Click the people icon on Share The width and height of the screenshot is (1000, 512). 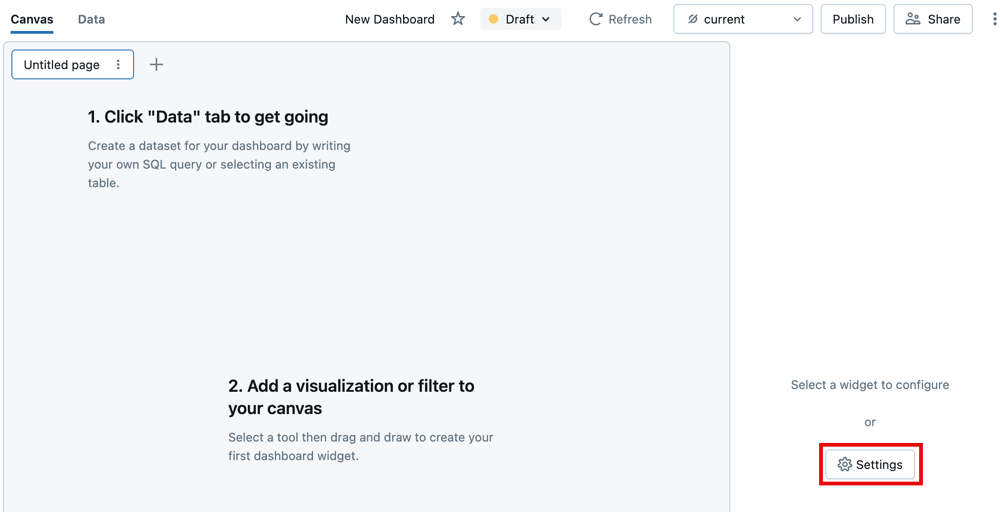click(913, 19)
